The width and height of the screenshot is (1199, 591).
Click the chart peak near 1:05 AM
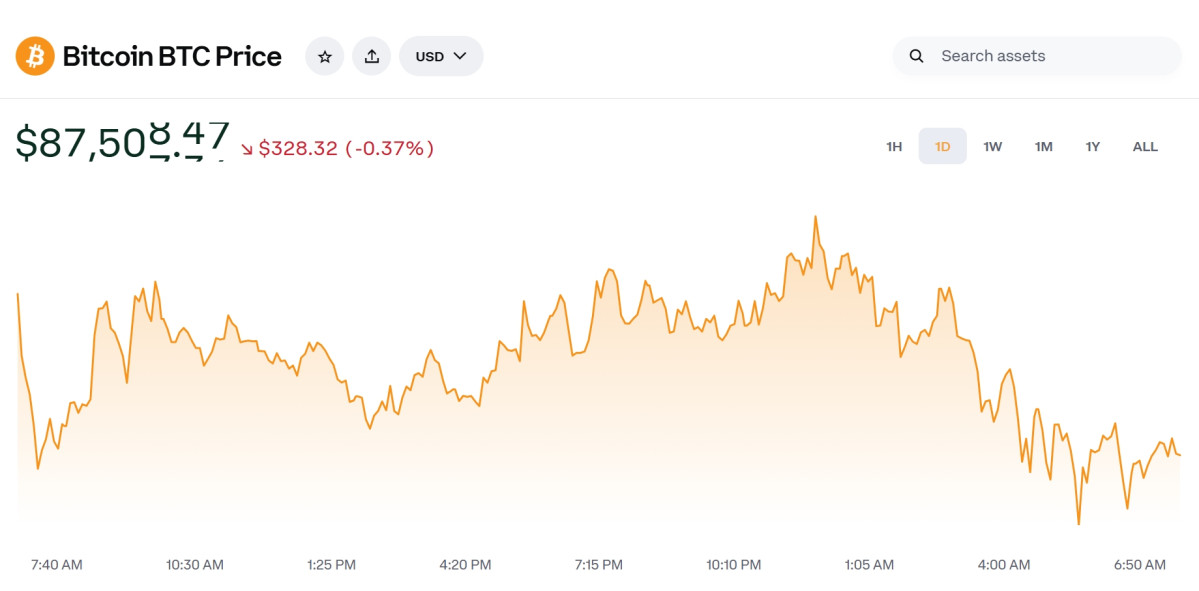tap(816, 217)
